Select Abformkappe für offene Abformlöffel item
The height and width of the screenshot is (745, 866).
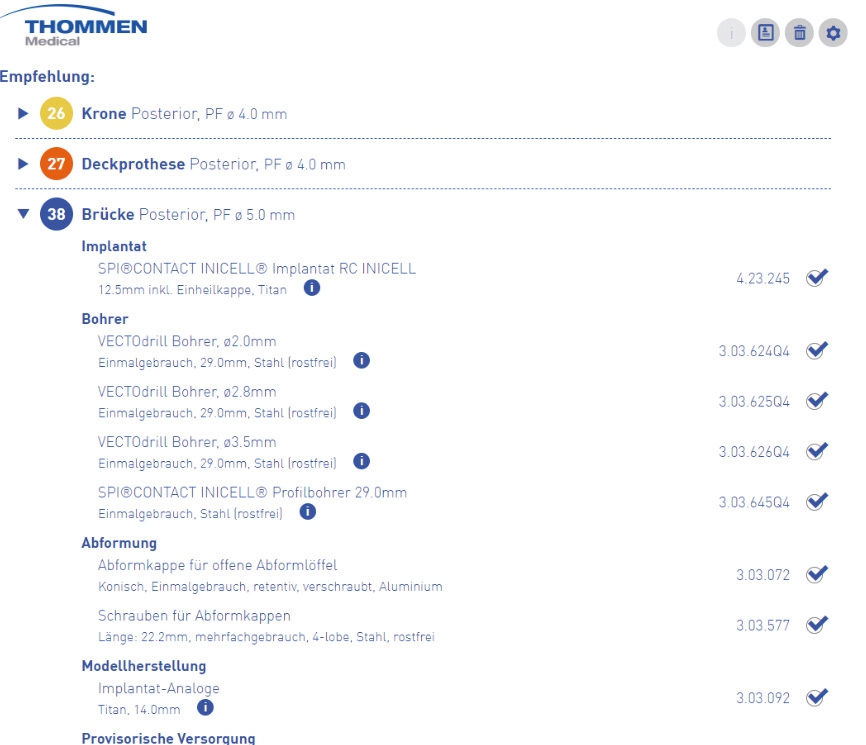pos(218,565)
